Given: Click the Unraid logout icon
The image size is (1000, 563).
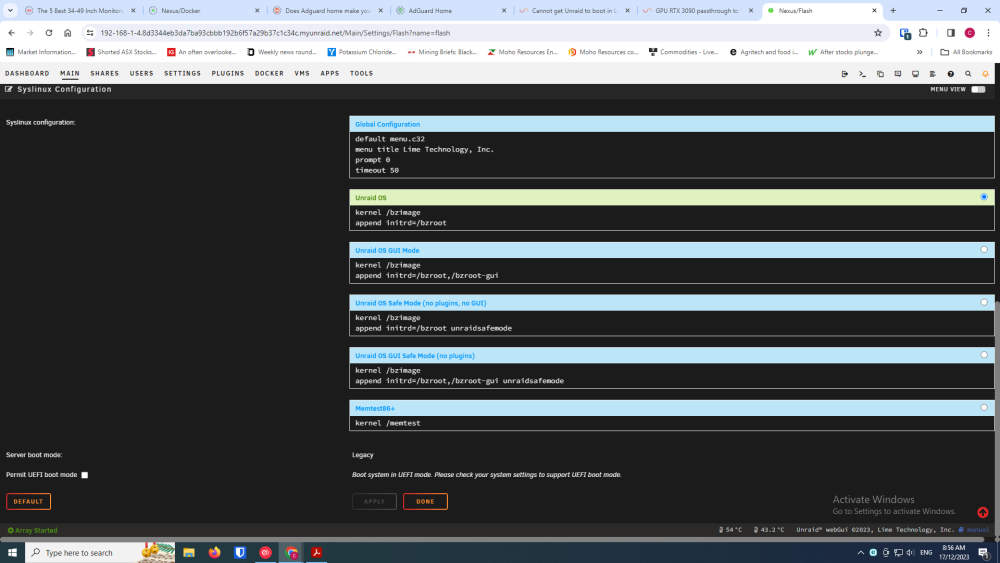Looking at the screenshot, I should coord(844,74).
